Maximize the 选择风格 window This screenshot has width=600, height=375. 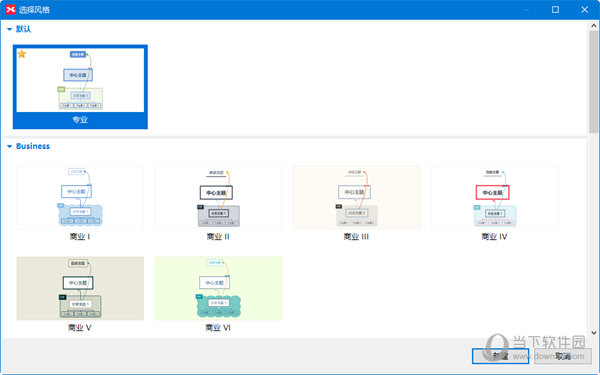tap(555, 10)
